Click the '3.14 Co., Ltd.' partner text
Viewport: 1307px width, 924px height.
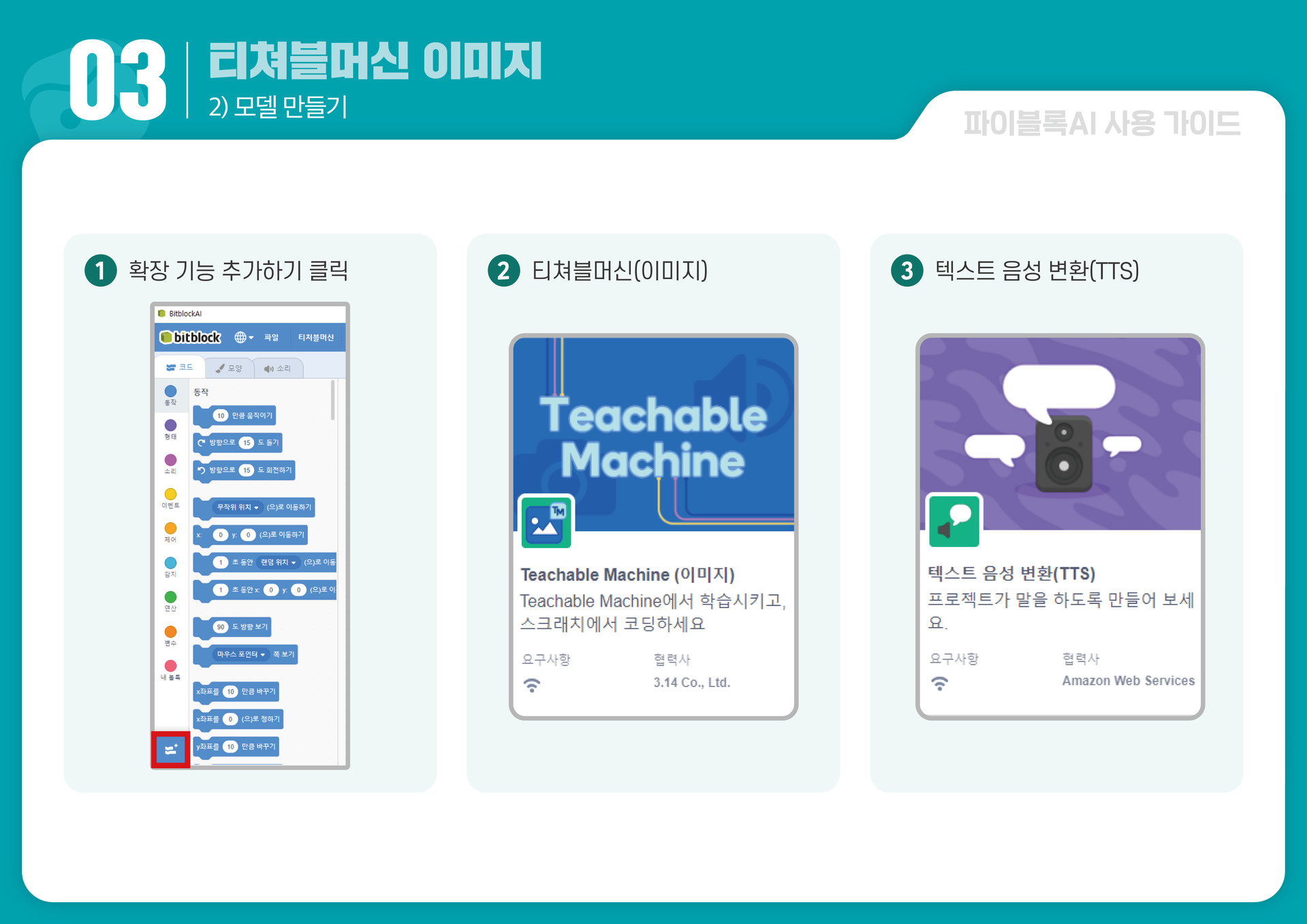coord(692,682)
